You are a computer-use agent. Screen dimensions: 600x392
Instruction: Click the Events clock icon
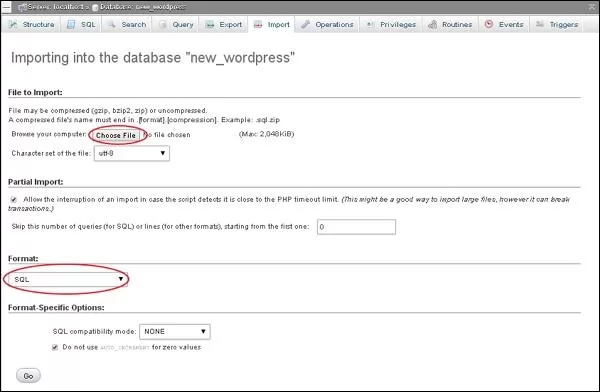[x=489, y=24]
